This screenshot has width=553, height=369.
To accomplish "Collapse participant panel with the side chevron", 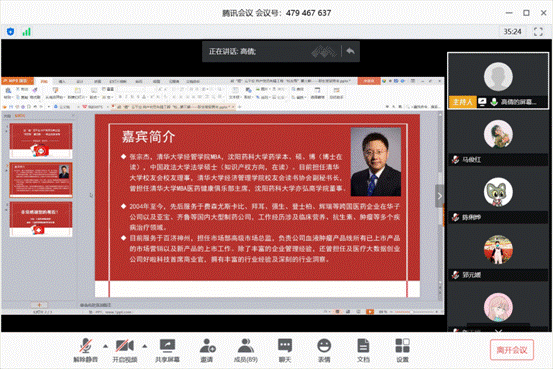I will (439, 196).
